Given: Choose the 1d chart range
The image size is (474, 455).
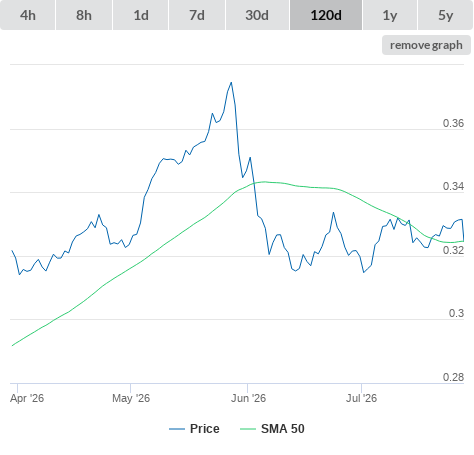Looking at the screenshot, I should [141, 15].
